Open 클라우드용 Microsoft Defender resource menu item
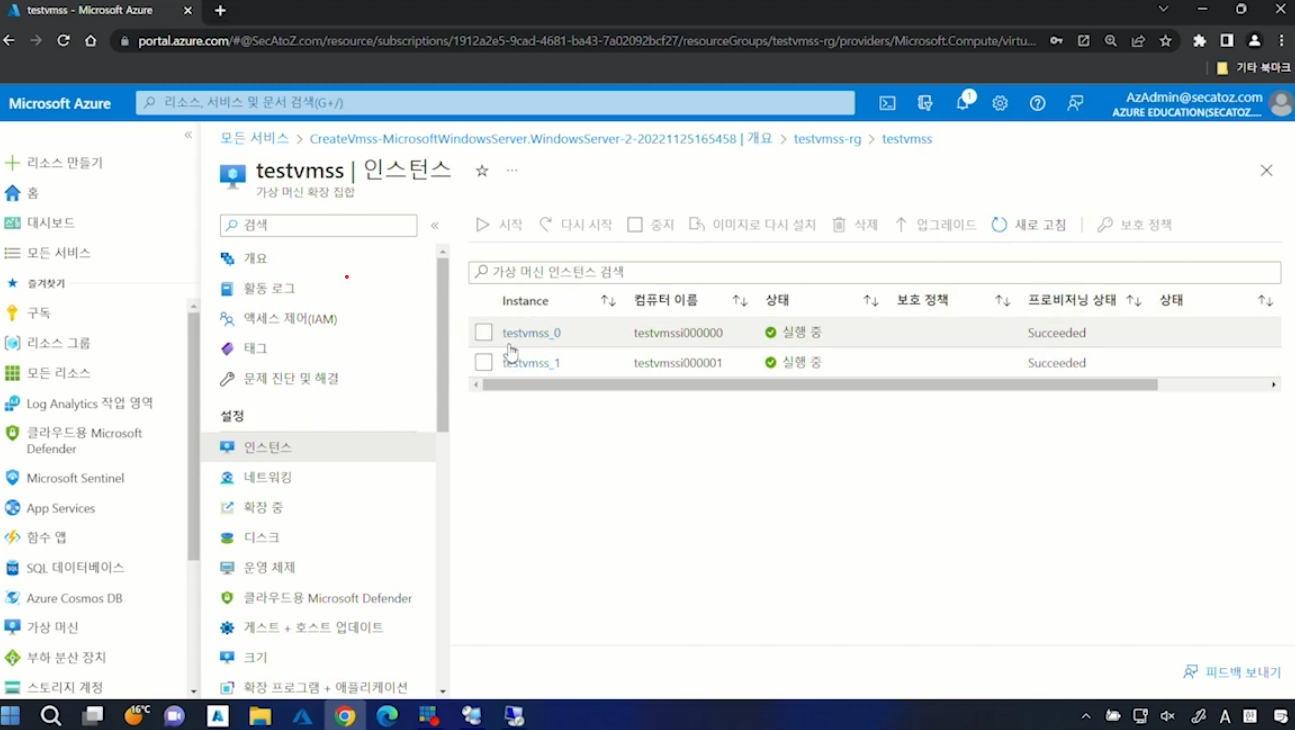Screen dimensions: 1295x730 (x=327, y=598)
